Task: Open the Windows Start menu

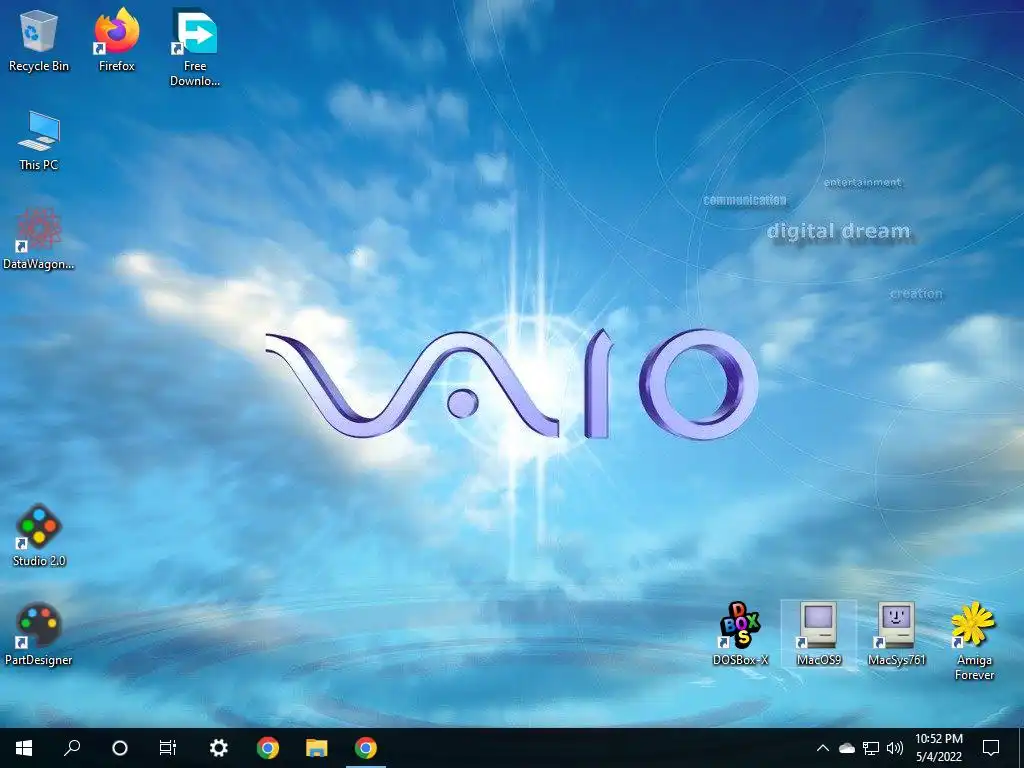Action: (24, 748)
